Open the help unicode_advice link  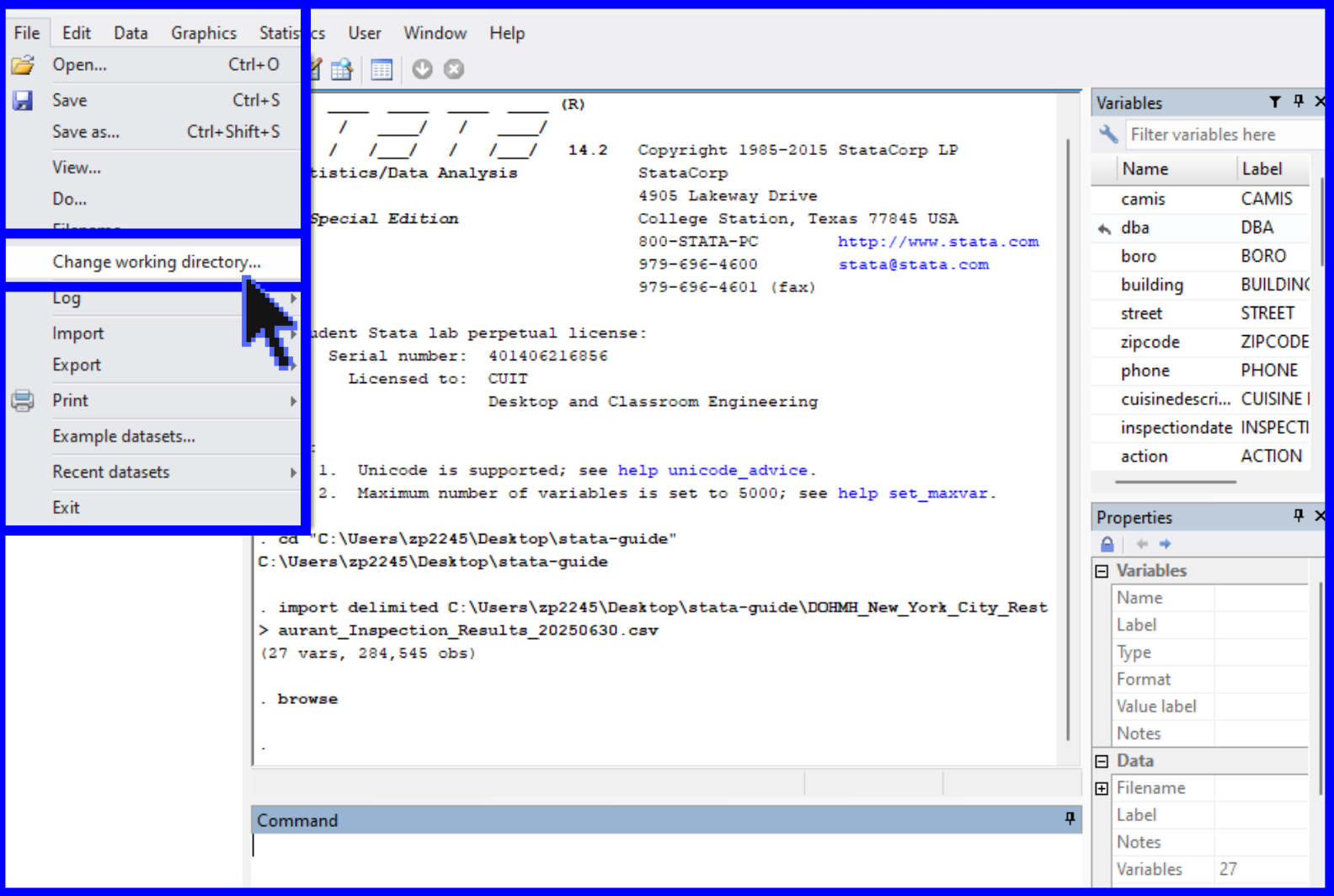click(x=712, y=470)
